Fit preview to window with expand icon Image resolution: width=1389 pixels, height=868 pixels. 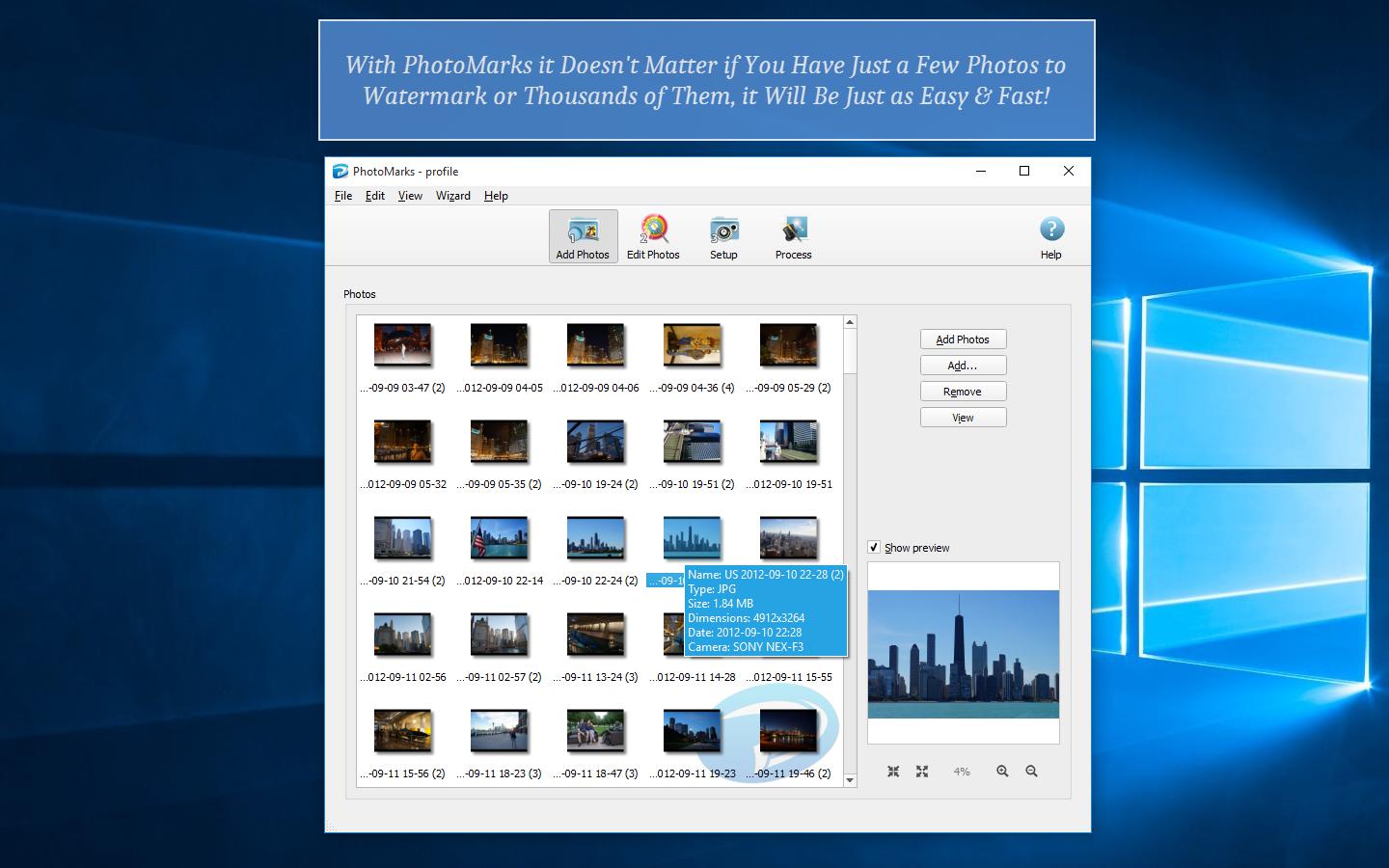coord(922,771)
